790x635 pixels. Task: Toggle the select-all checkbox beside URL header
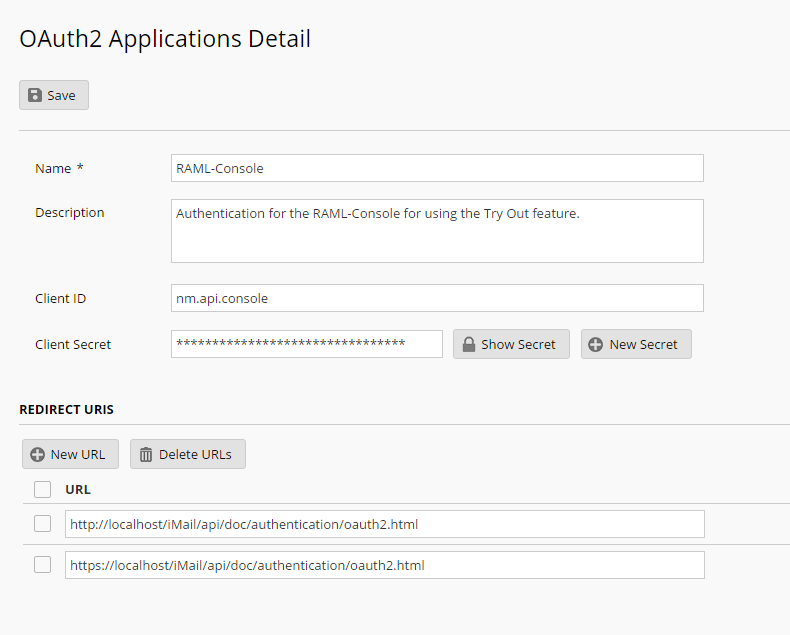click(42, 489)
